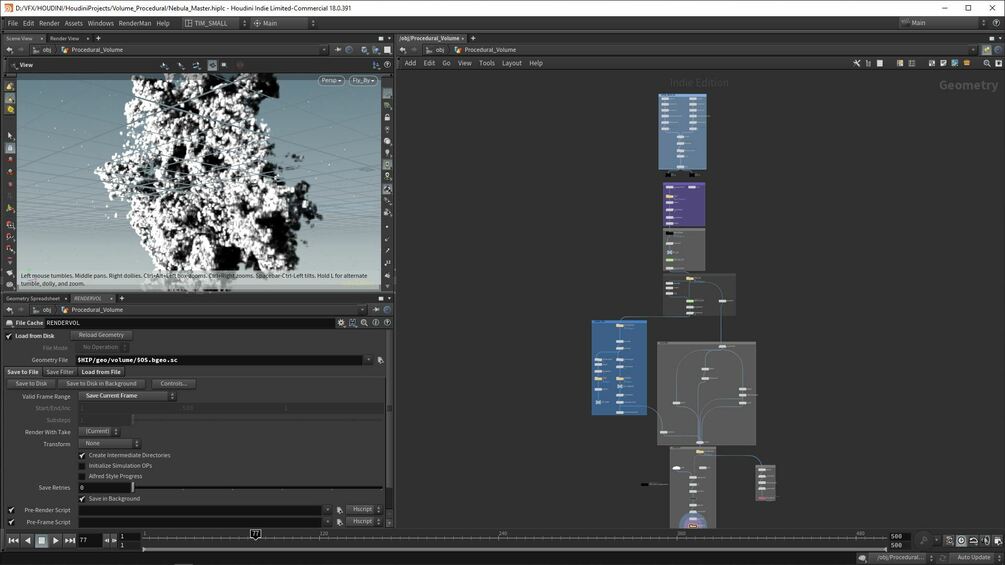The height and width of the screenshot is (565, 1005).
Task: Open file chooser for Pre-Frame Script
Action: (340, 522)
